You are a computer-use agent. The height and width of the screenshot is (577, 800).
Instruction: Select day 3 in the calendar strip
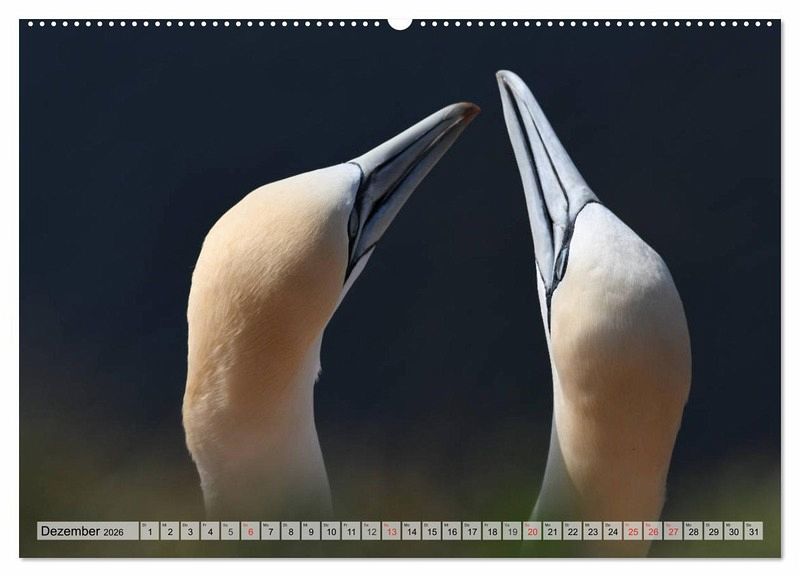(190, 531)
